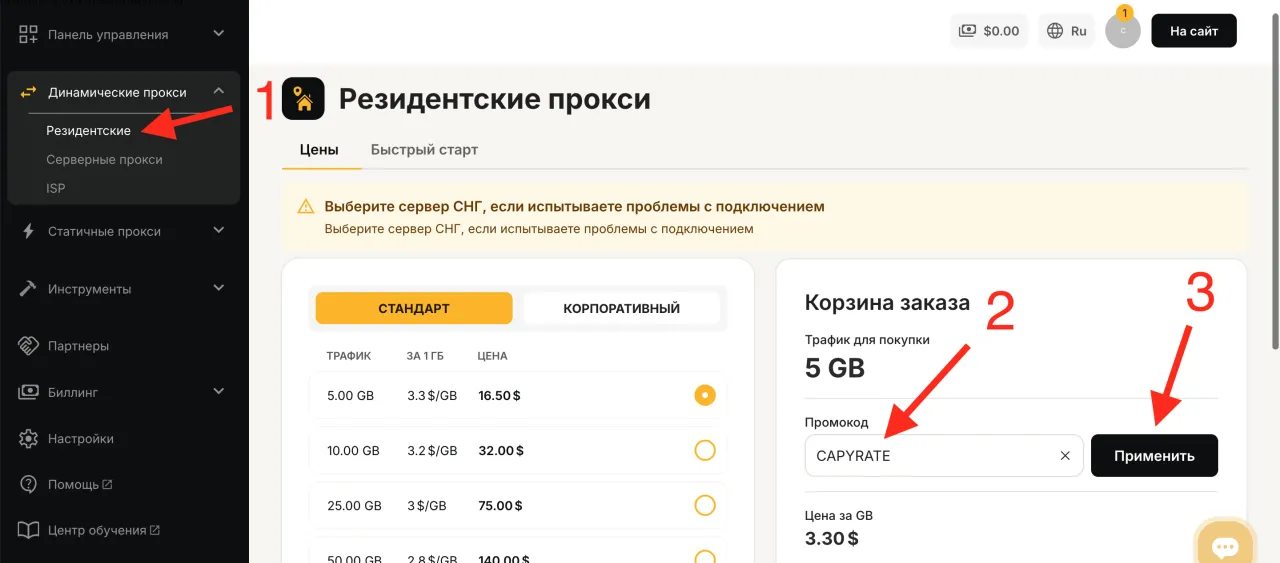Image resolution: width=1280 pixels, height=563 pixels.
Task: Click the Learning Center book icon
Action: point(29,530)
